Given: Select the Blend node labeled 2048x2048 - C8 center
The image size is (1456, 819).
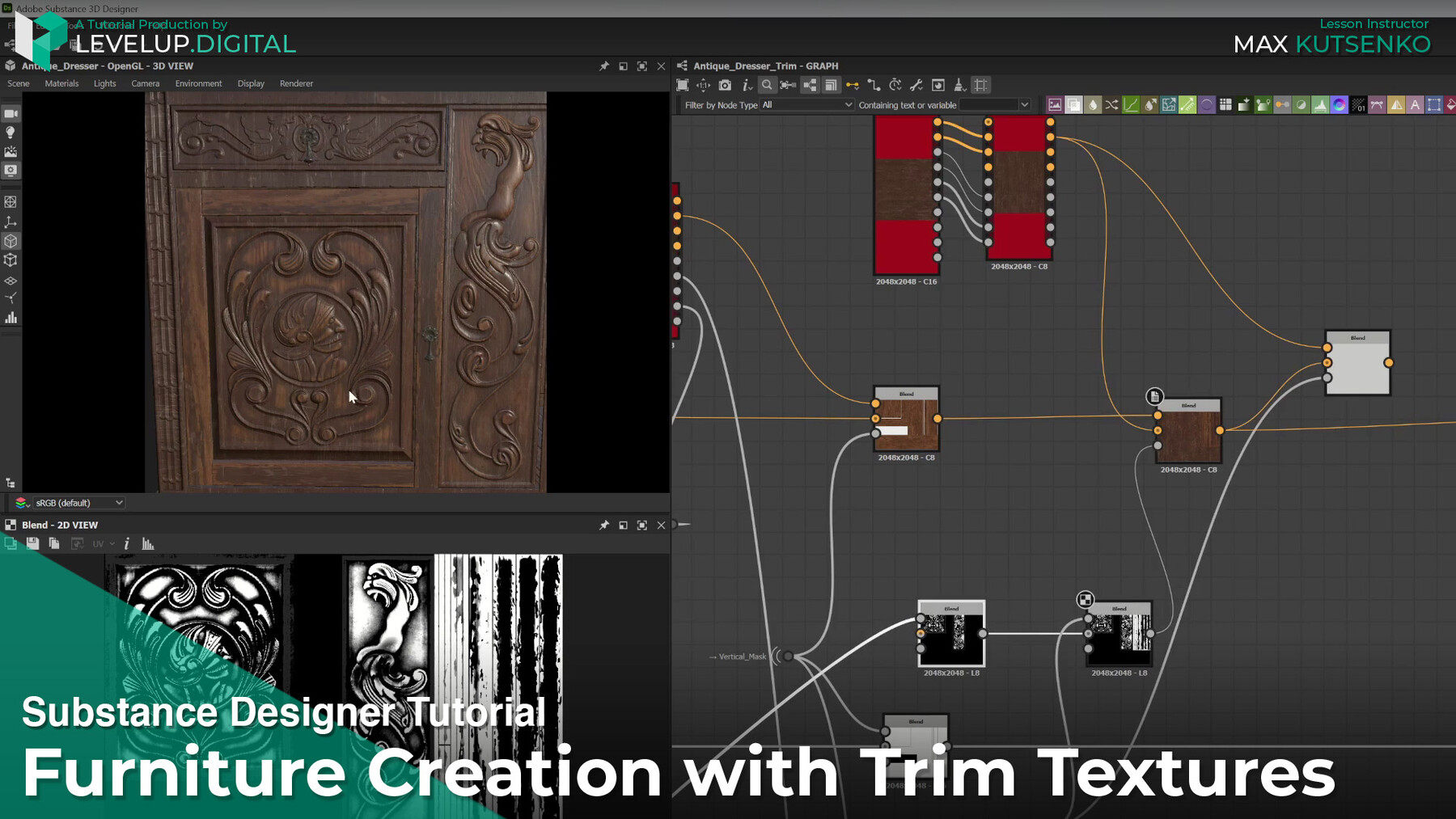Looking at the screenshot, I should (x=906, y=419).
